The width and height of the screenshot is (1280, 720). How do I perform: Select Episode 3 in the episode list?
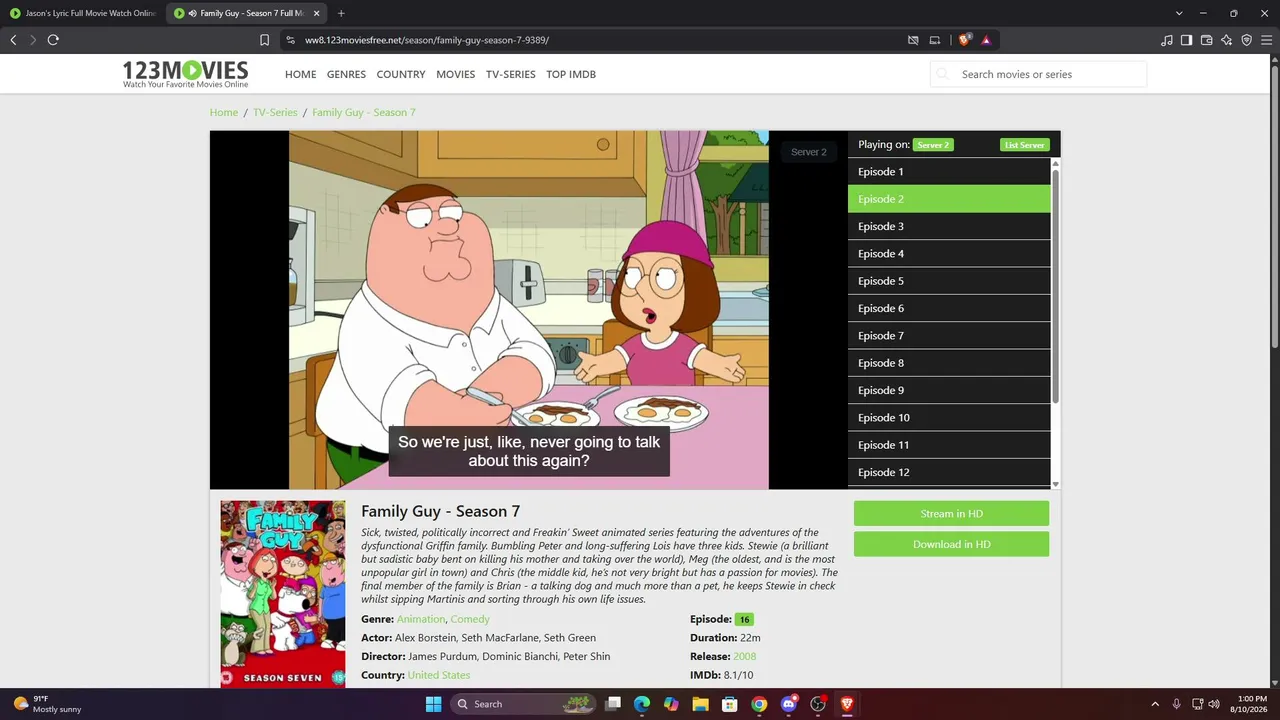click(949, 226)
